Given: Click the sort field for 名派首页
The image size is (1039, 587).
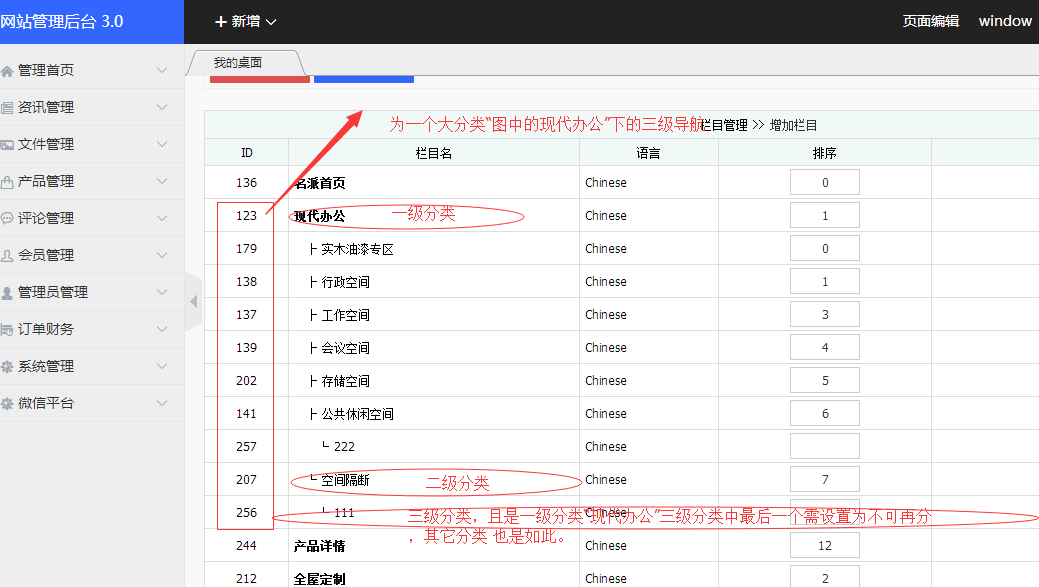Looking at the screenshot, I should click(825, 182).
